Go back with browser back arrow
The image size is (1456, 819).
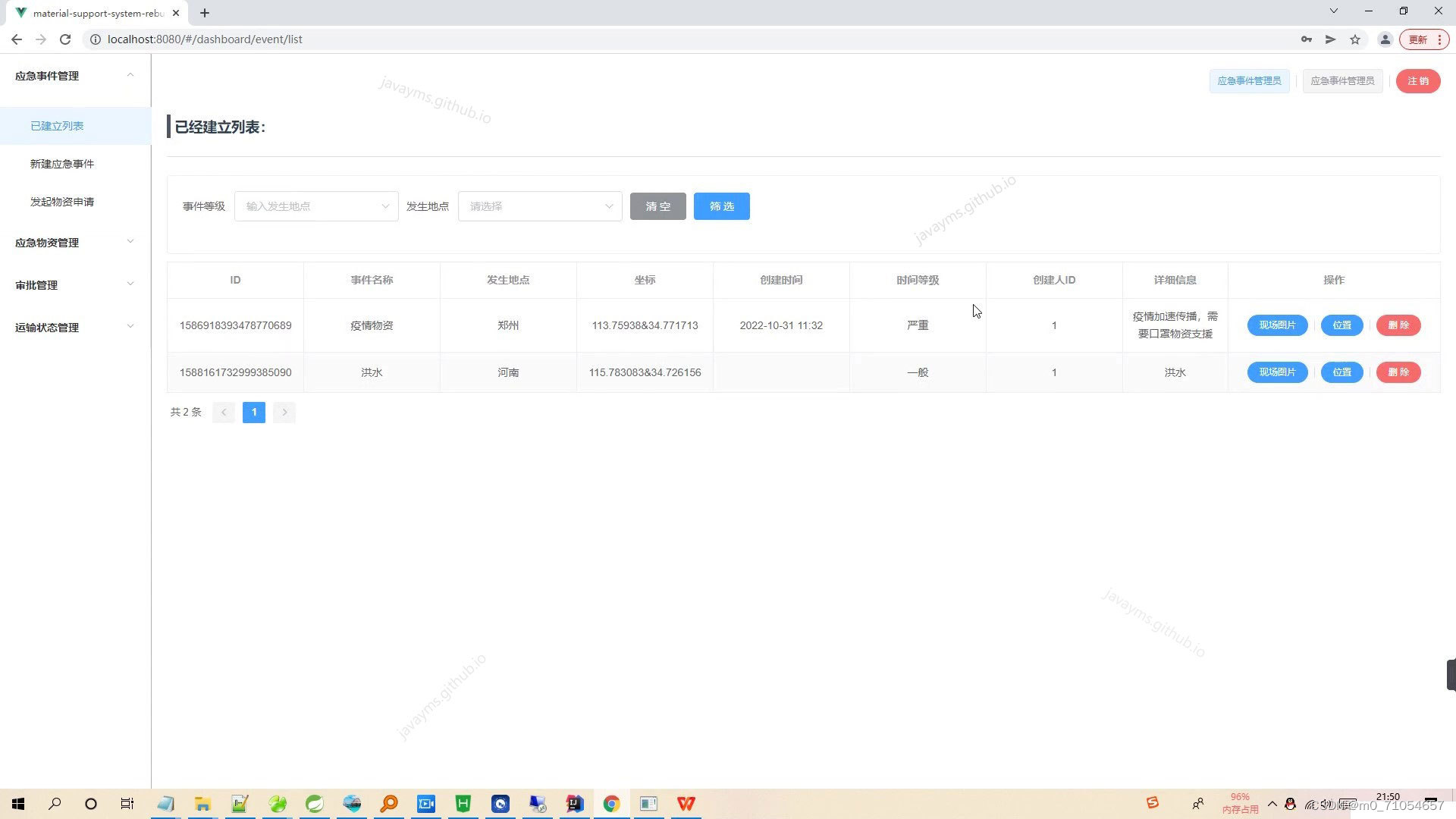click(17, 39)
